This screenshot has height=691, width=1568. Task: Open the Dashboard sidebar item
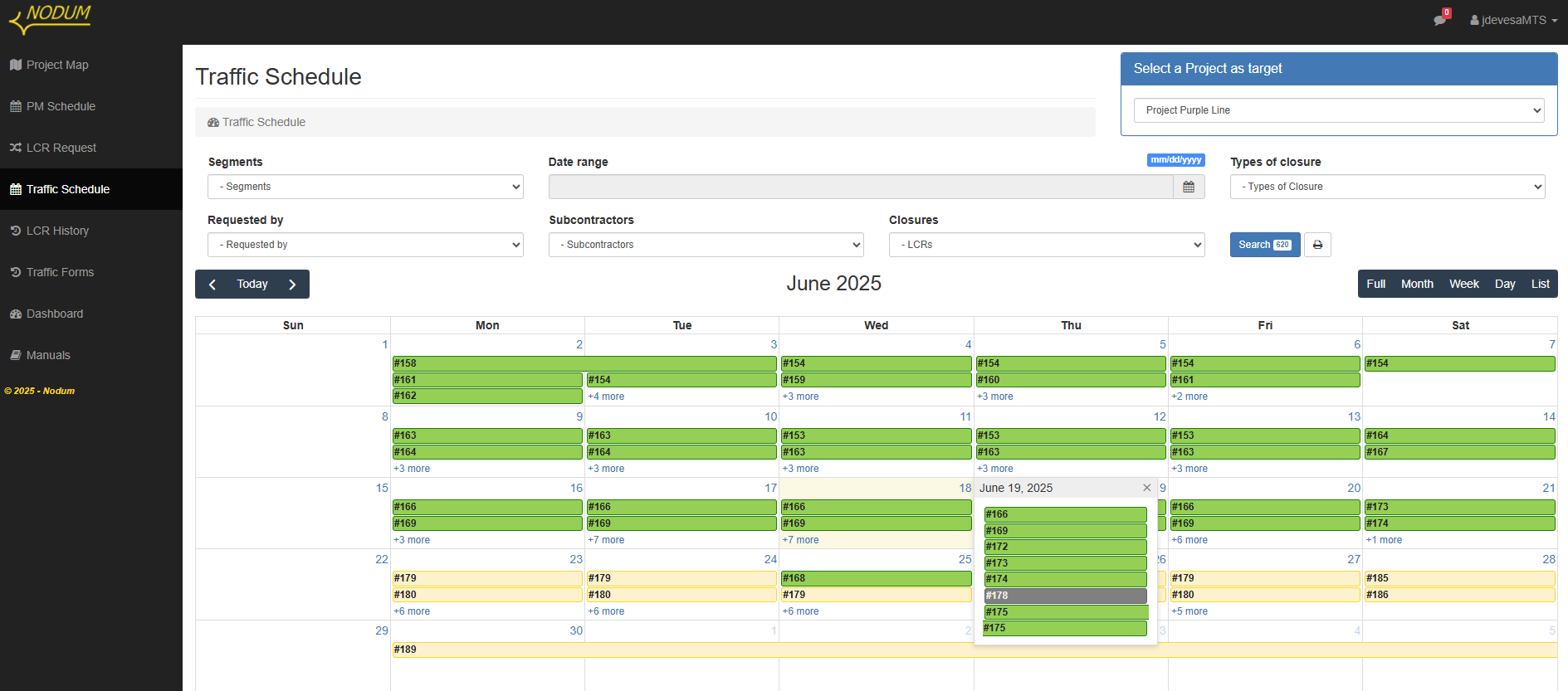point(55,314)
